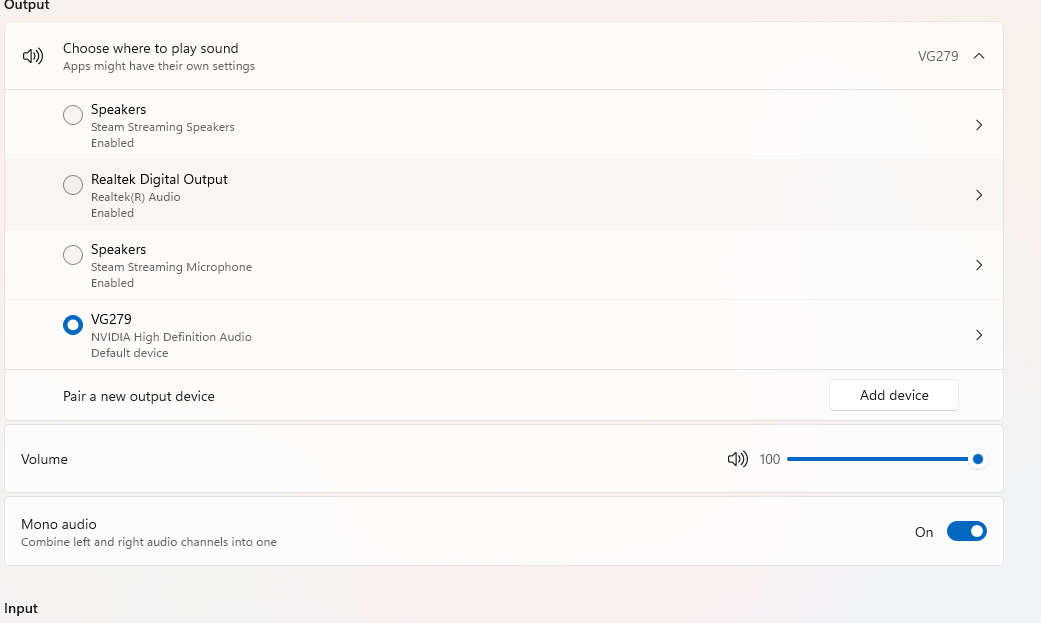
Task: Click the volume slider thumb at 100
Action: [977, 459]
